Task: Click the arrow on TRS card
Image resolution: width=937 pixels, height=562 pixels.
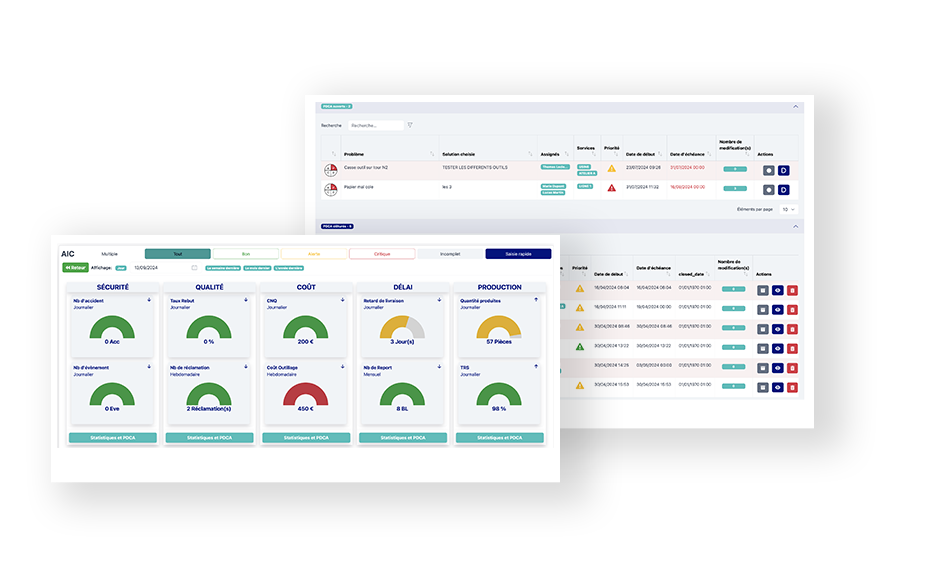Action: click(x=536, y=367)
